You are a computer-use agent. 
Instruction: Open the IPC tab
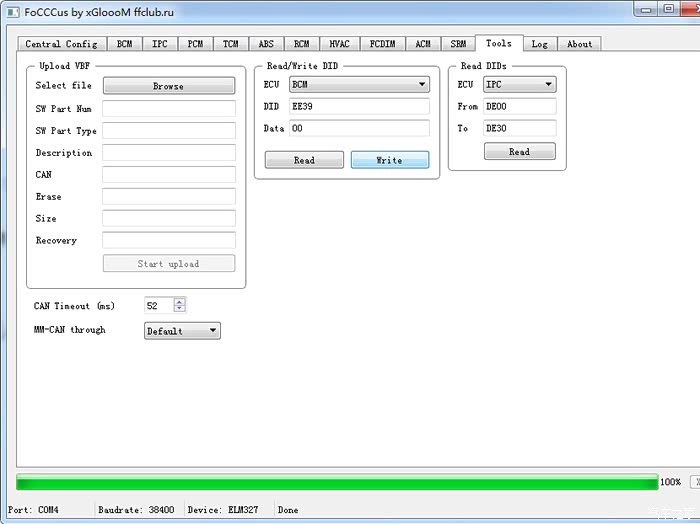point(160,44)
